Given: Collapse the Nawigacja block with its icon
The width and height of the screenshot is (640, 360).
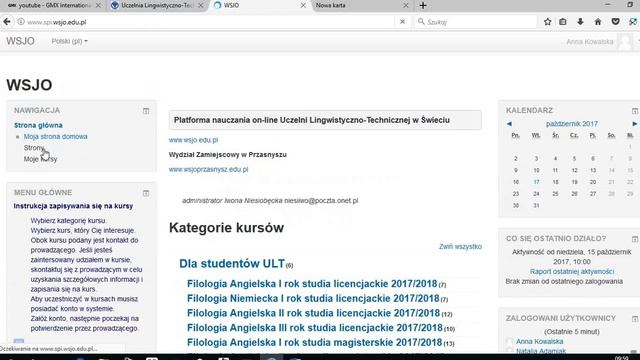Looking at the screenshot, I should coord(146,111).
